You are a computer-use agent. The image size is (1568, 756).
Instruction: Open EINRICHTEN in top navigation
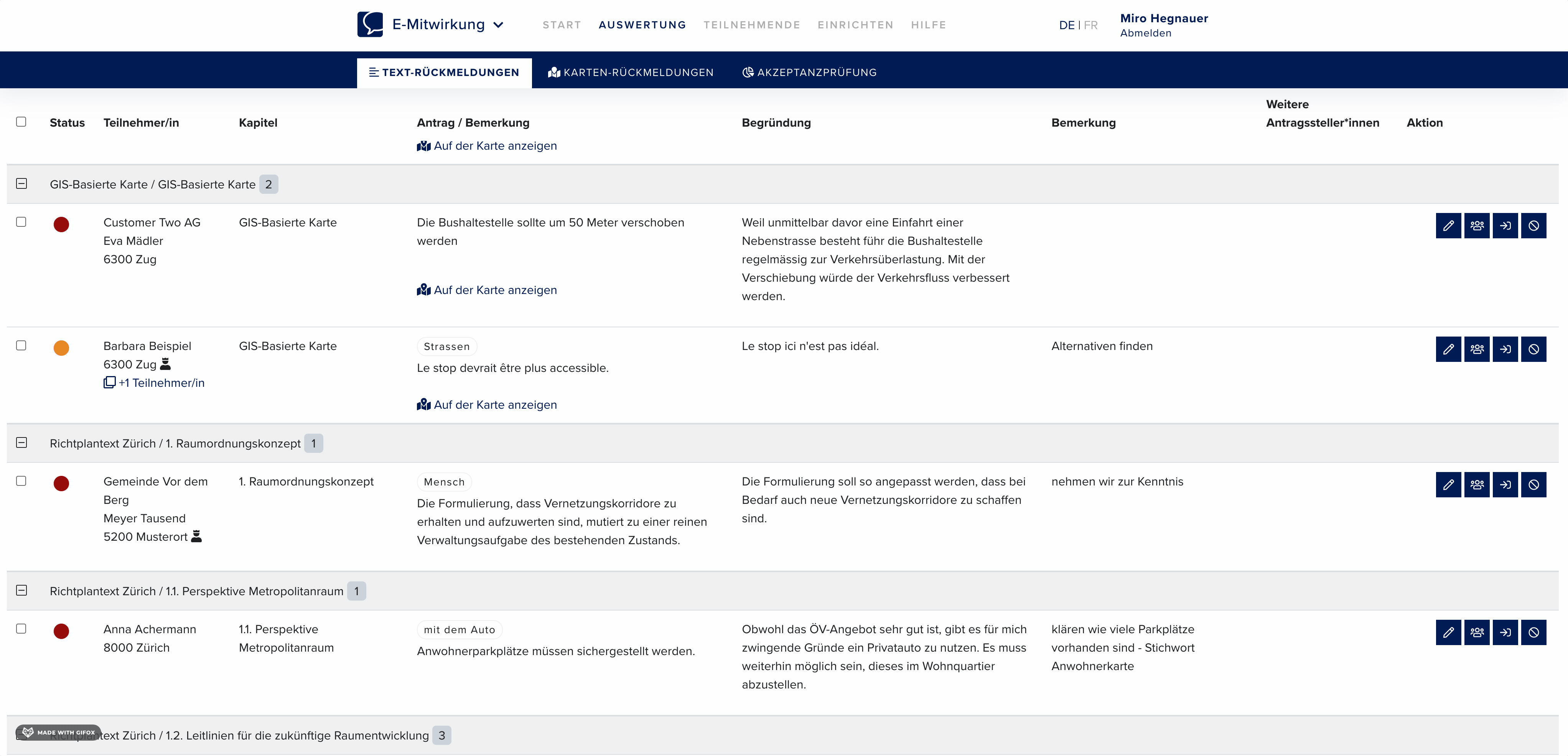coord(855,25)
